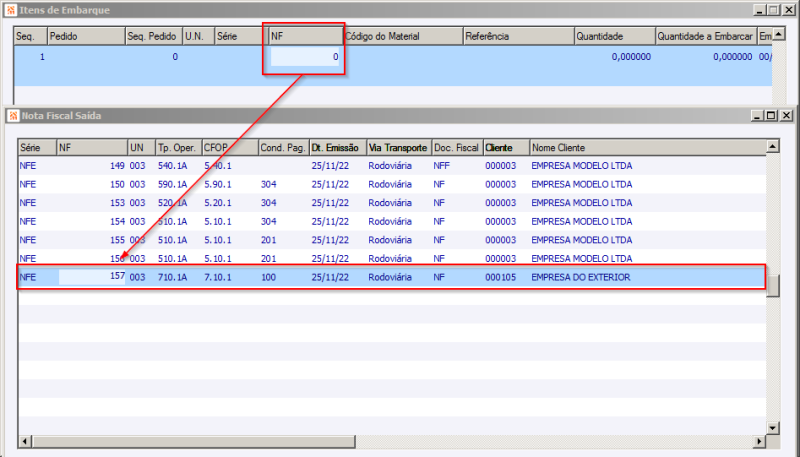
Task: Click the Cond. Pag. column header
Action: tap(284, 147)
